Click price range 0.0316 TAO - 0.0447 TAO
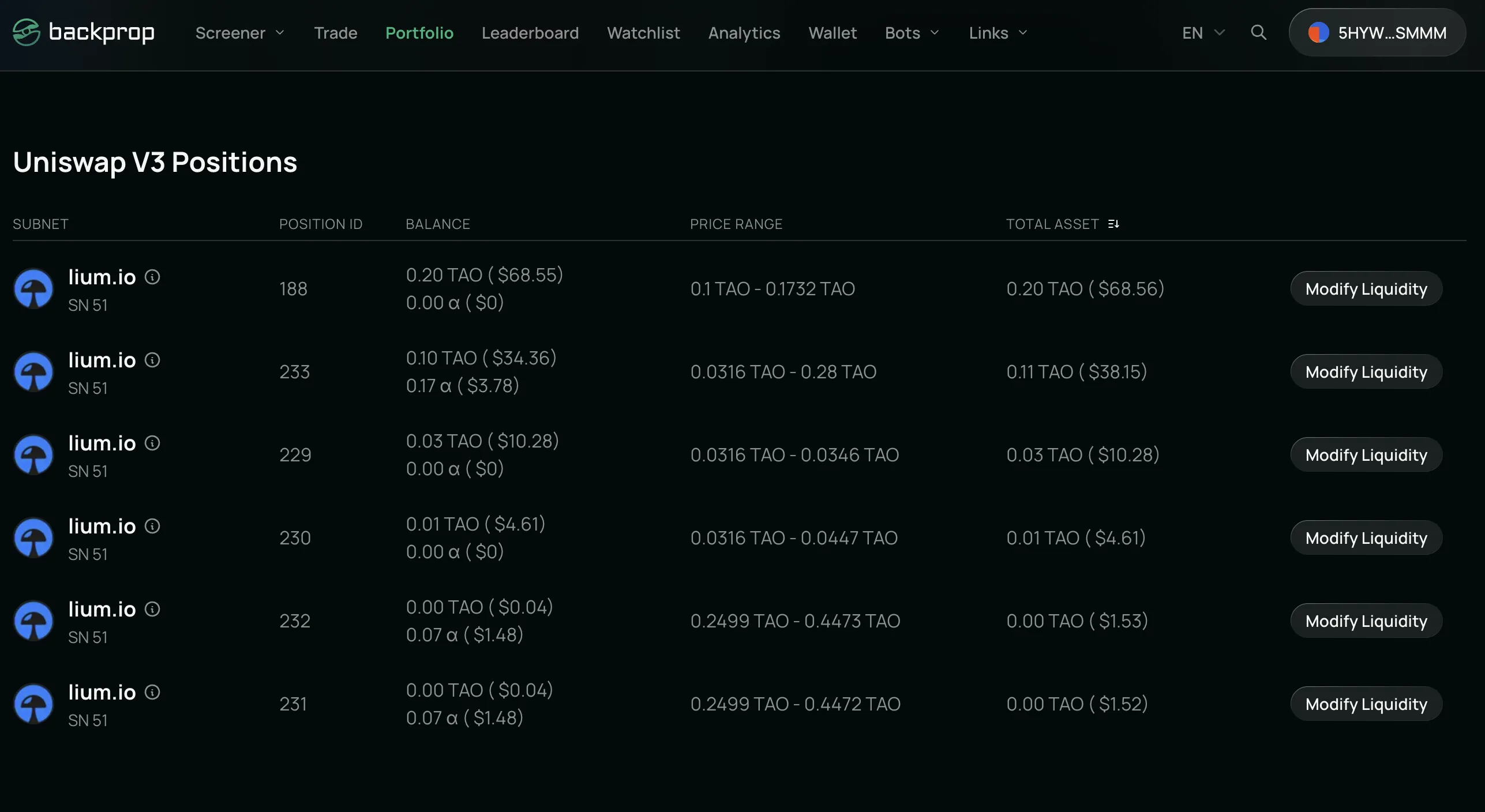1485x812 pixels. pos(794,538)
